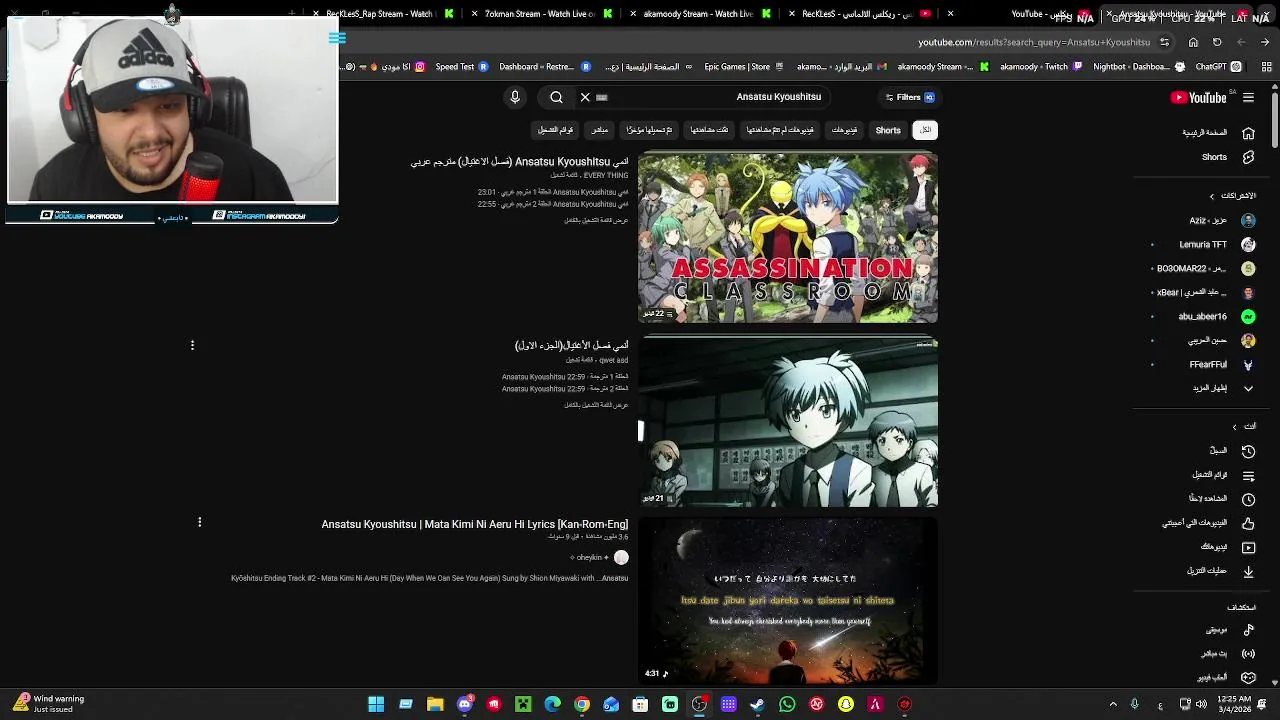Open more options for lyrics video
The height and width of the screenshot is (720, 1280).
pos(200,522)
